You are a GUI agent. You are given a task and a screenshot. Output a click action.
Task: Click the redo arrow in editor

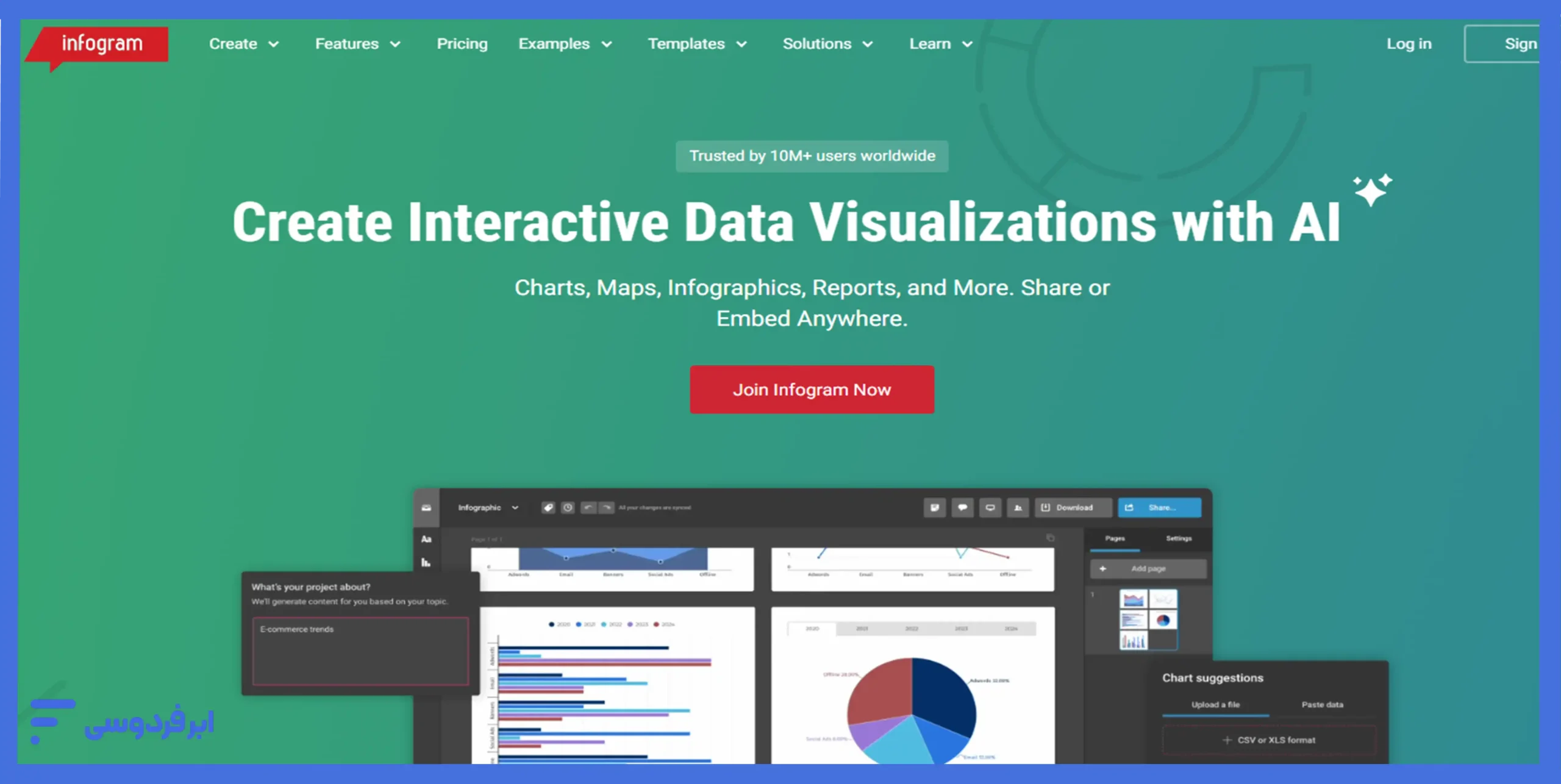[607, 507]
